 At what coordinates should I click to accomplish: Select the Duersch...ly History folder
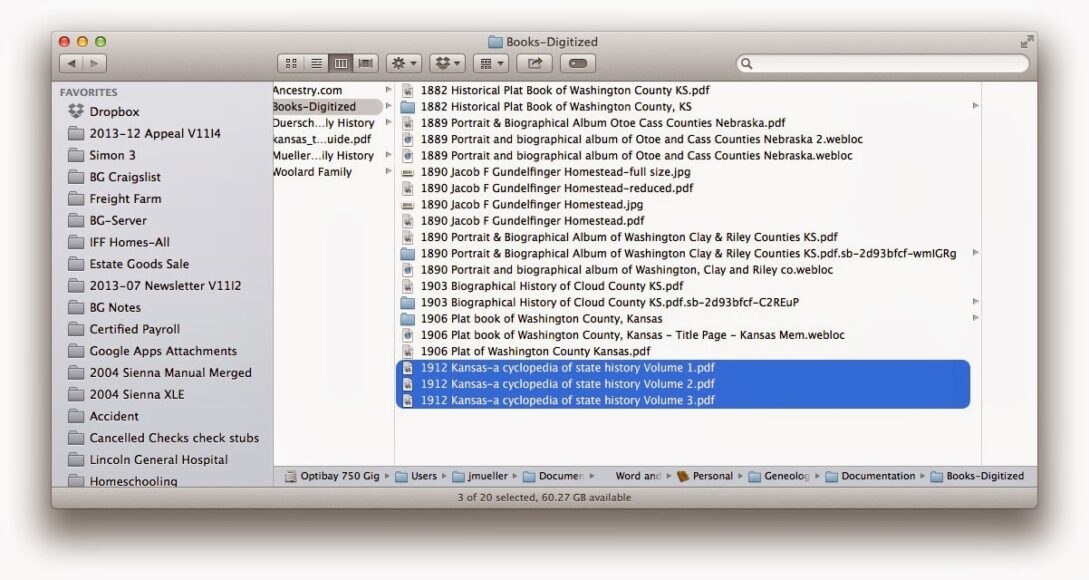point(324,123)
